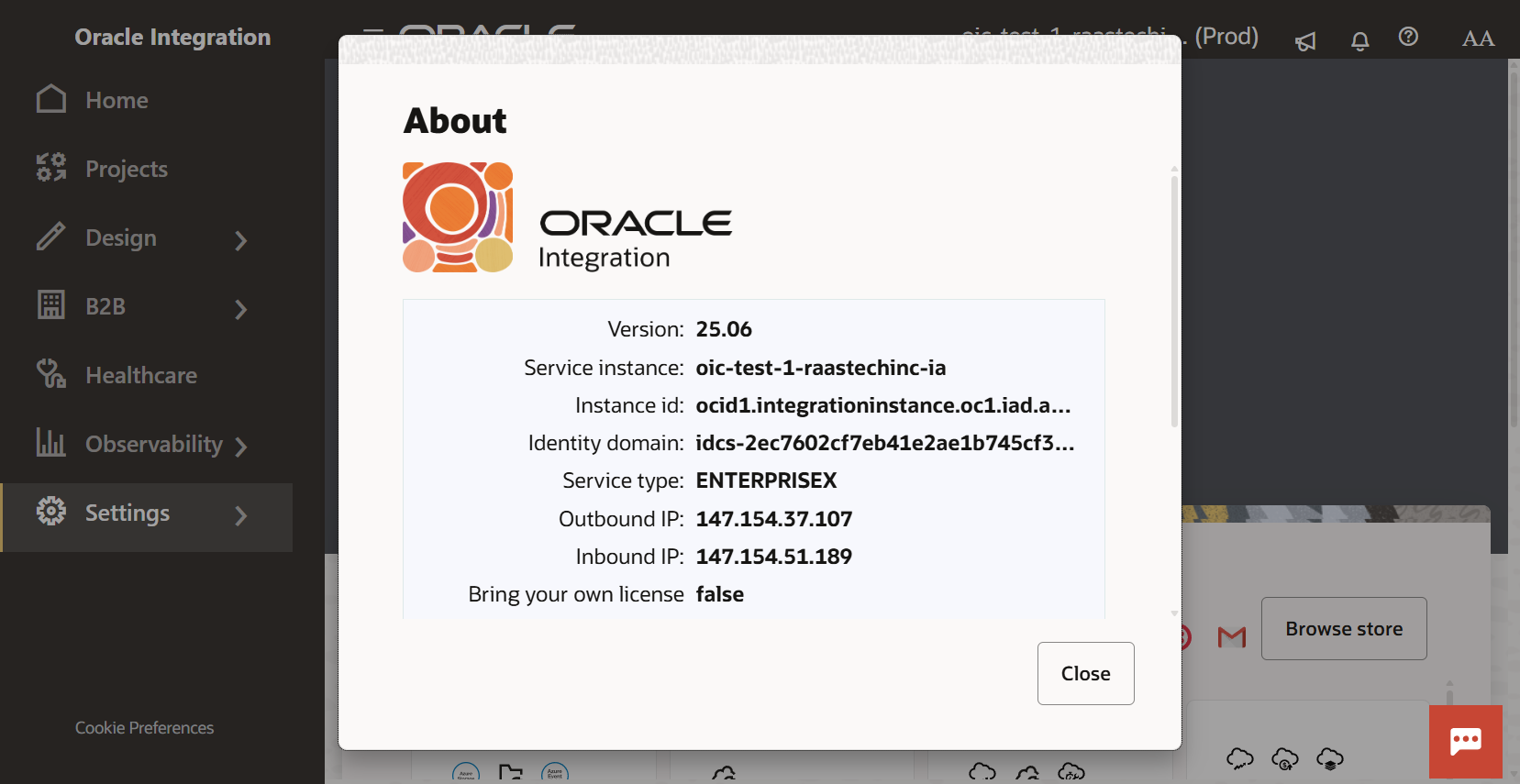Open help via the question mark icon
This screenshot has height=784, width=1520.
[1408, 37]
